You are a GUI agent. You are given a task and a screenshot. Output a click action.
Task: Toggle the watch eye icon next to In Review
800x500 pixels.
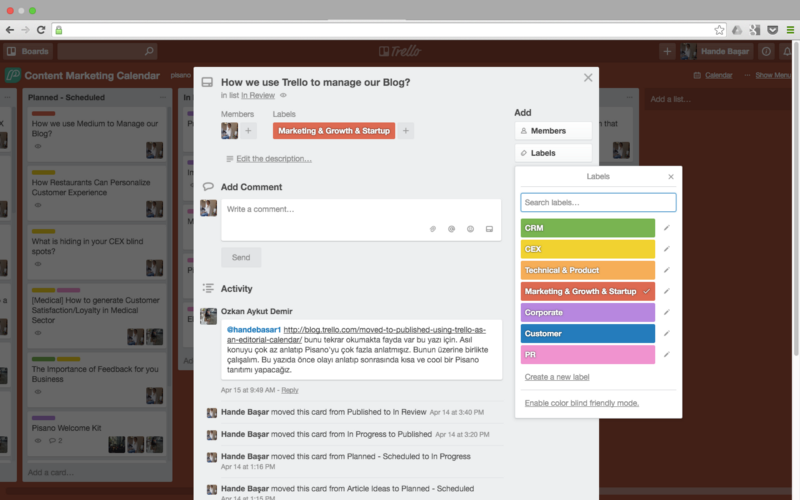(x=283, y=95)
